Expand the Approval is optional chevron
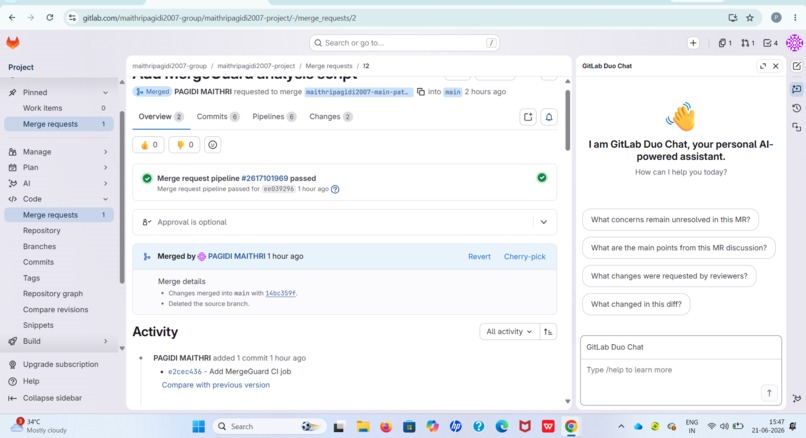 pos(544,222)
